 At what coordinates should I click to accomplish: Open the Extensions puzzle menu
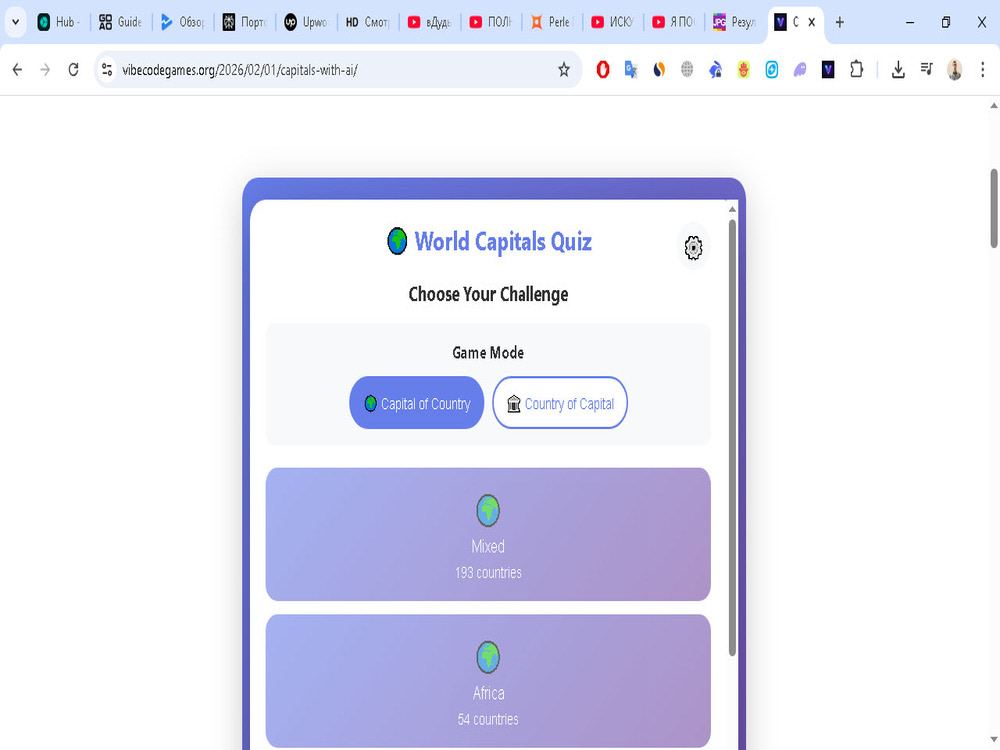click(857, 70)
